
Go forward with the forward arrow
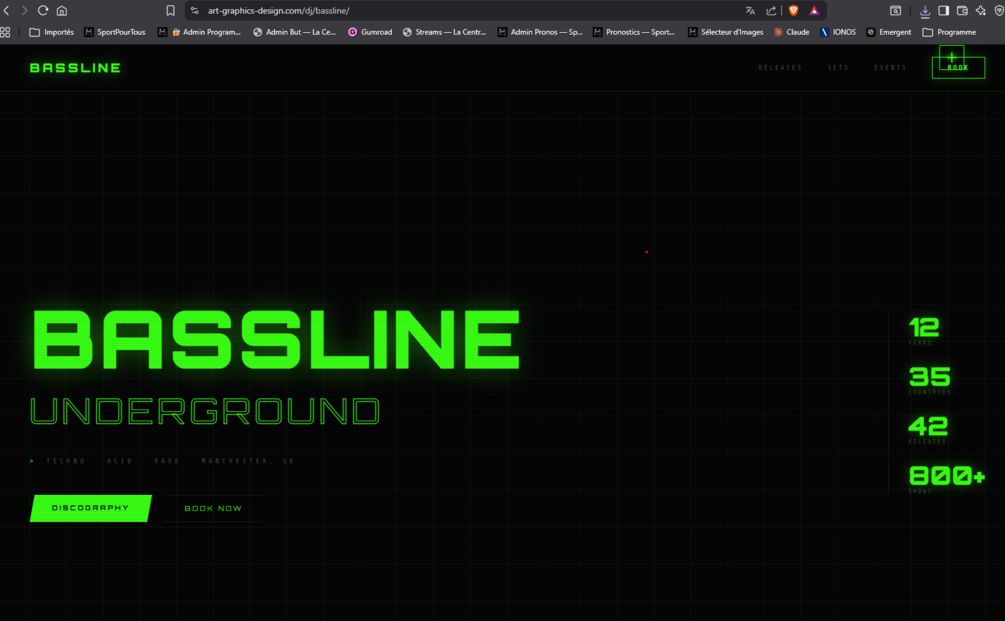pyautogui.click(x=24, y=10)
